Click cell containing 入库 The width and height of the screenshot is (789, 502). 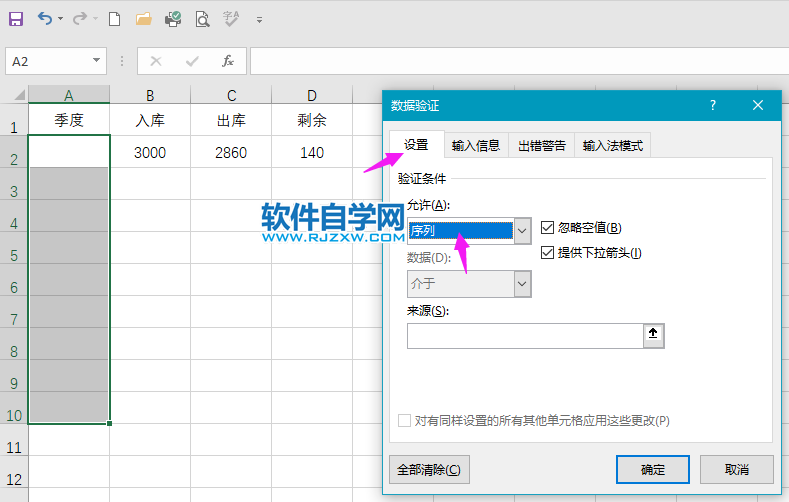pyautogui.click(x=150, y=120)
